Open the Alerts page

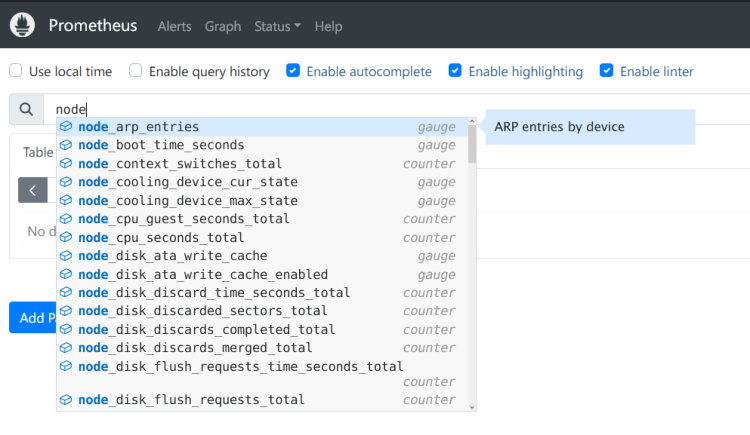click(x=174, y=26)
